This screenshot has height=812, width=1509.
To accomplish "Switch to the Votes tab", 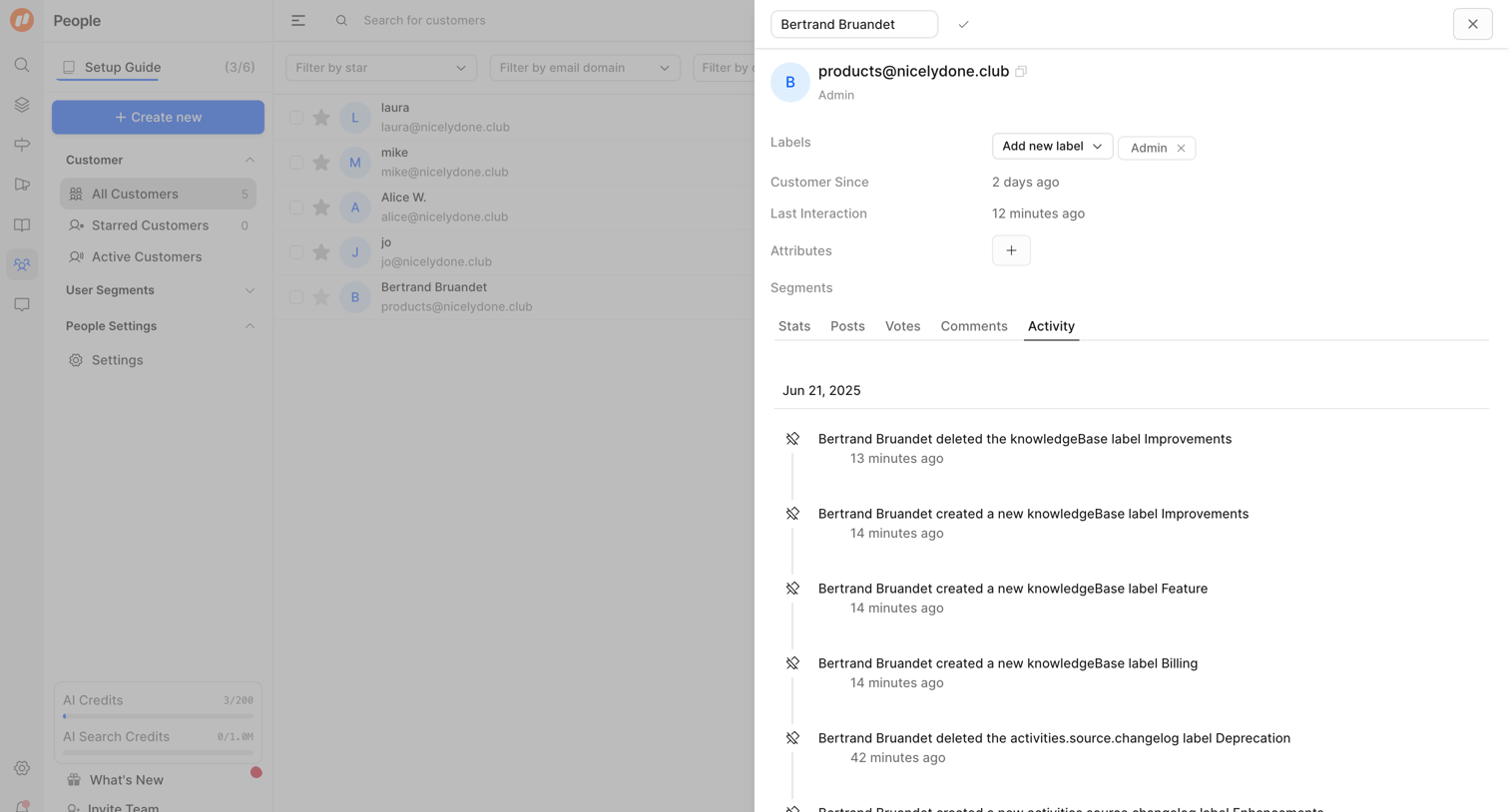I will coord(902,326).
